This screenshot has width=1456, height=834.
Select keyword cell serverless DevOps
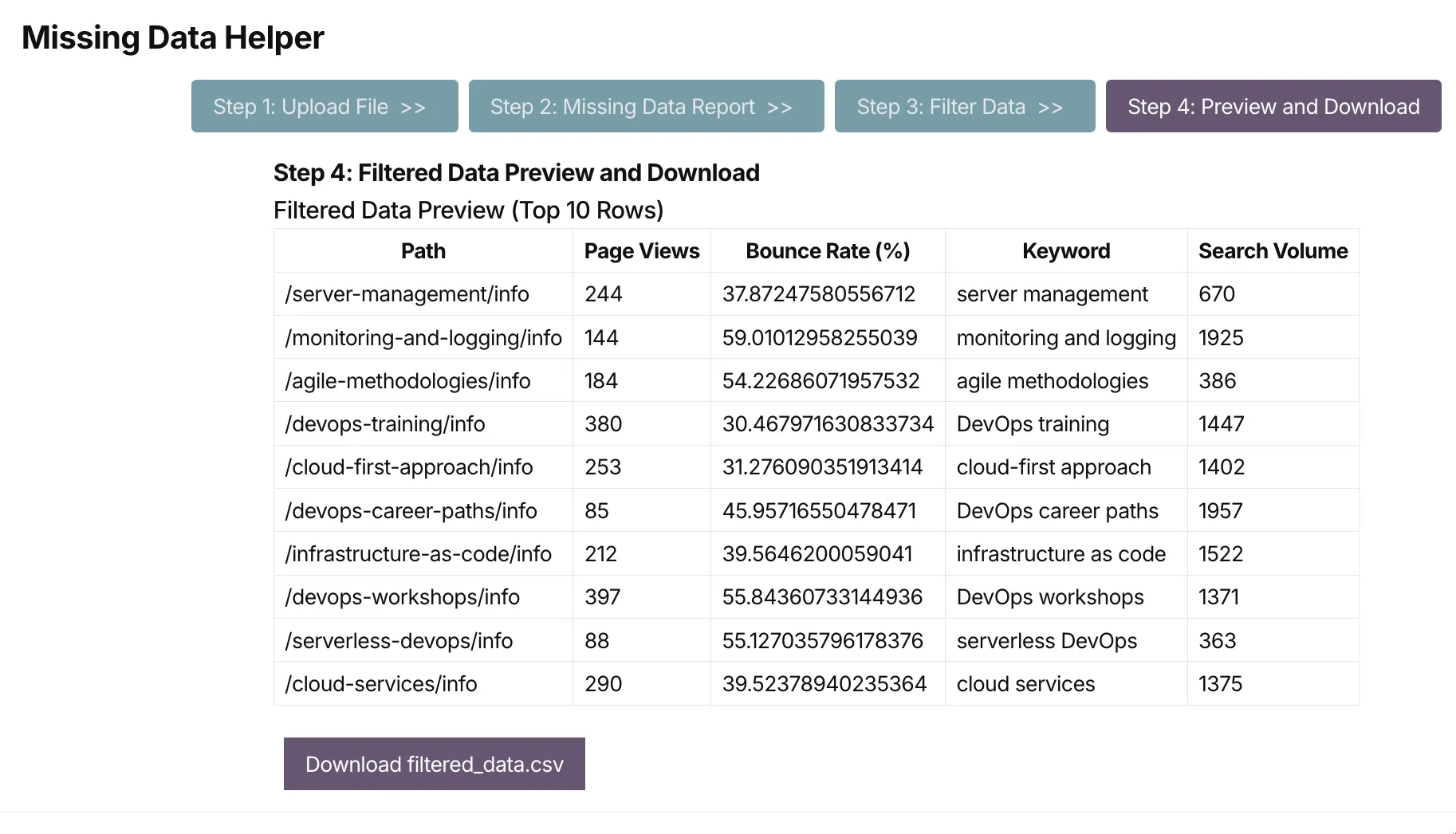coord(1066,640)
